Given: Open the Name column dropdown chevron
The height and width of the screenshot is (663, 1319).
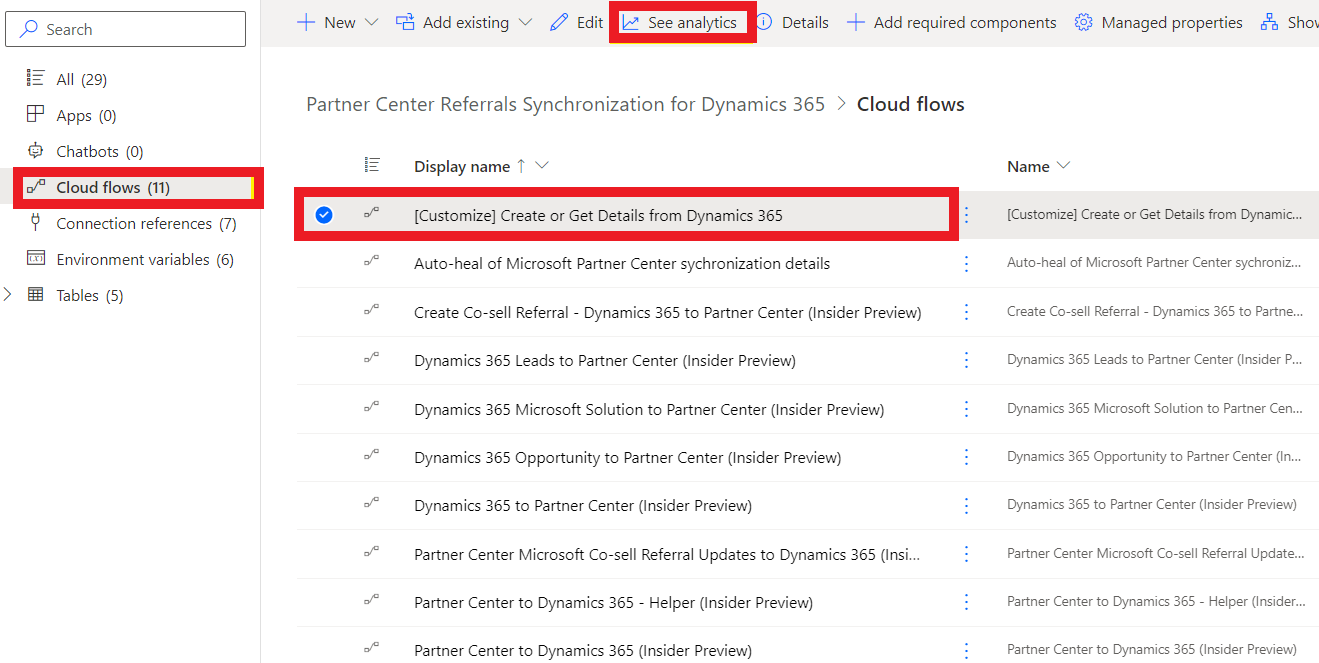Looking at the screenshot, I should [1063, 166].
